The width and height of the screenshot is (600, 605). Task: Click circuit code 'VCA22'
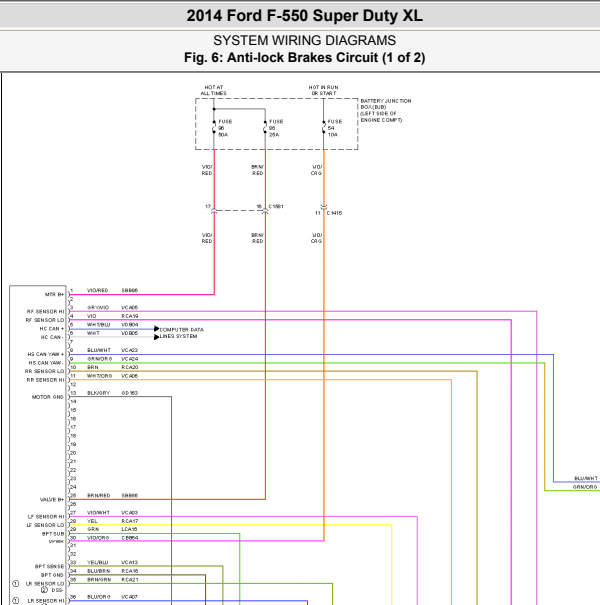130,350
